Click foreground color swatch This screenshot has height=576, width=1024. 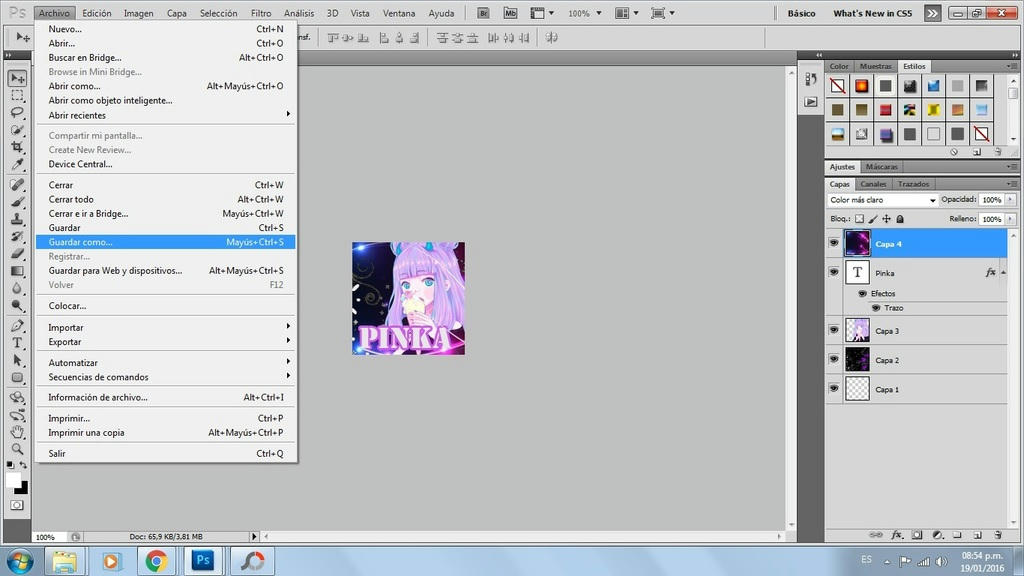coord(13,480)
